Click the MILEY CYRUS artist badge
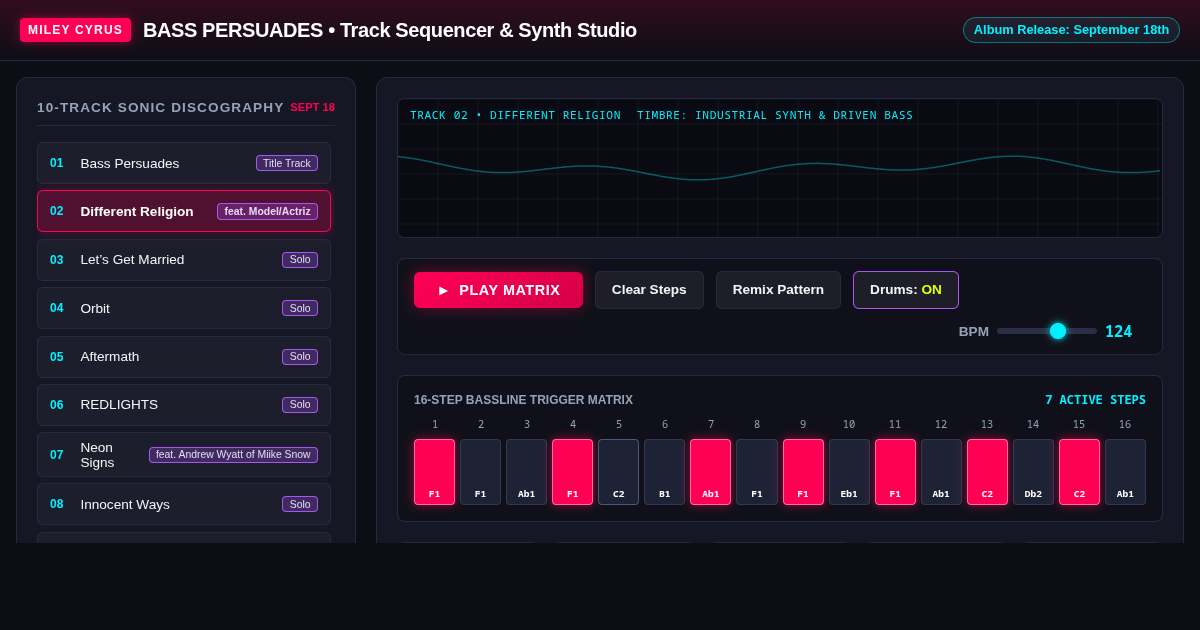 pos(75,30)
